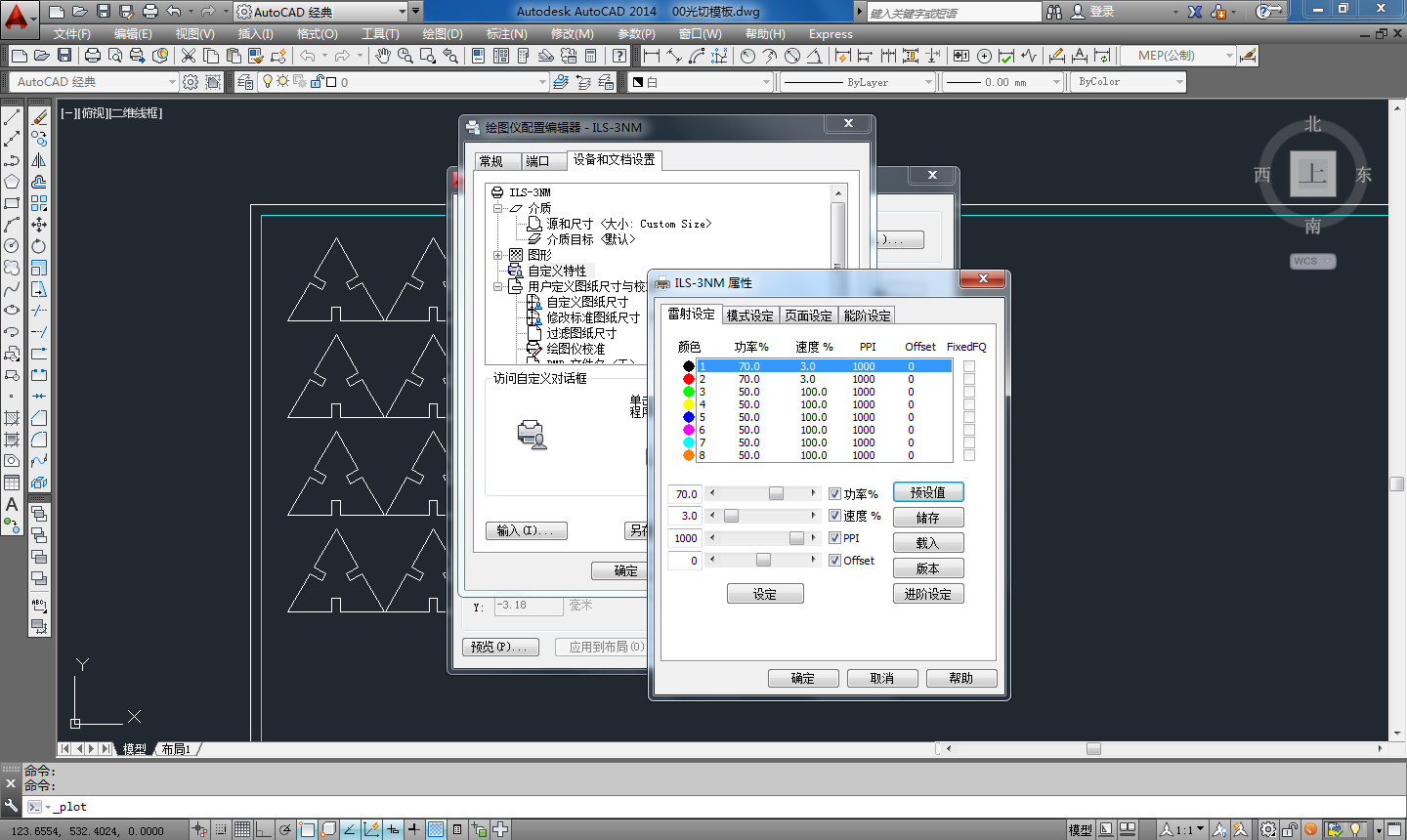The height and width of the screenshot is (840, 1407).
Task: Open the 绘图(D) menu
Action: click(x=443, y=34)
